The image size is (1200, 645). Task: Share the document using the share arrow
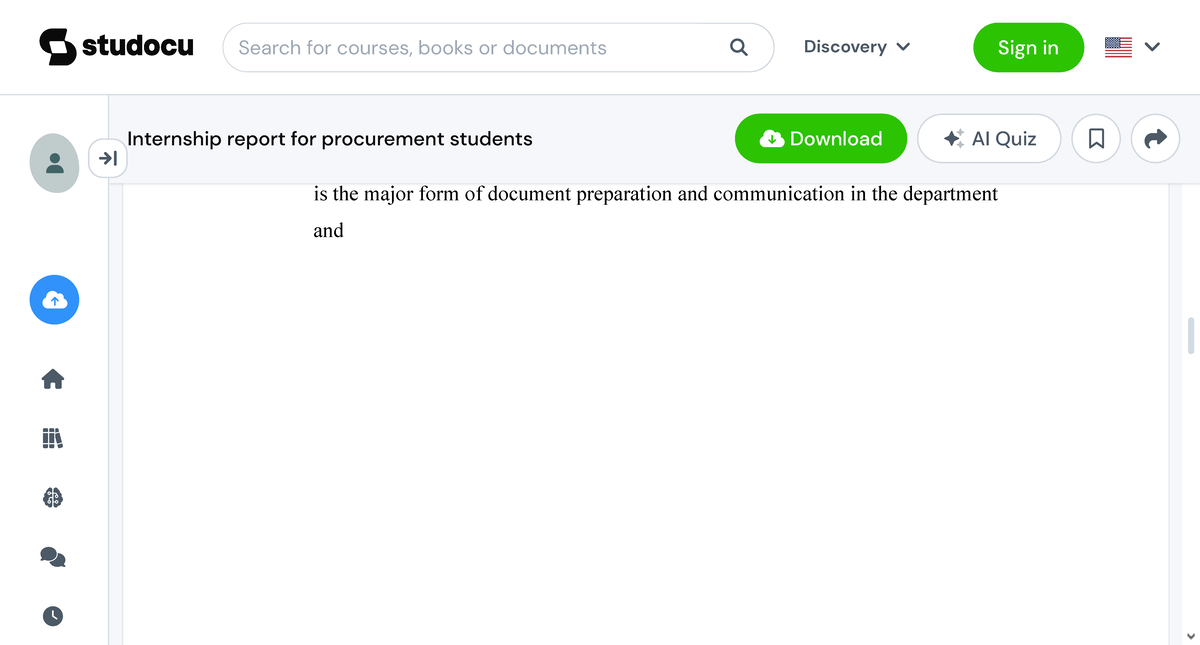pos(1155,138)
